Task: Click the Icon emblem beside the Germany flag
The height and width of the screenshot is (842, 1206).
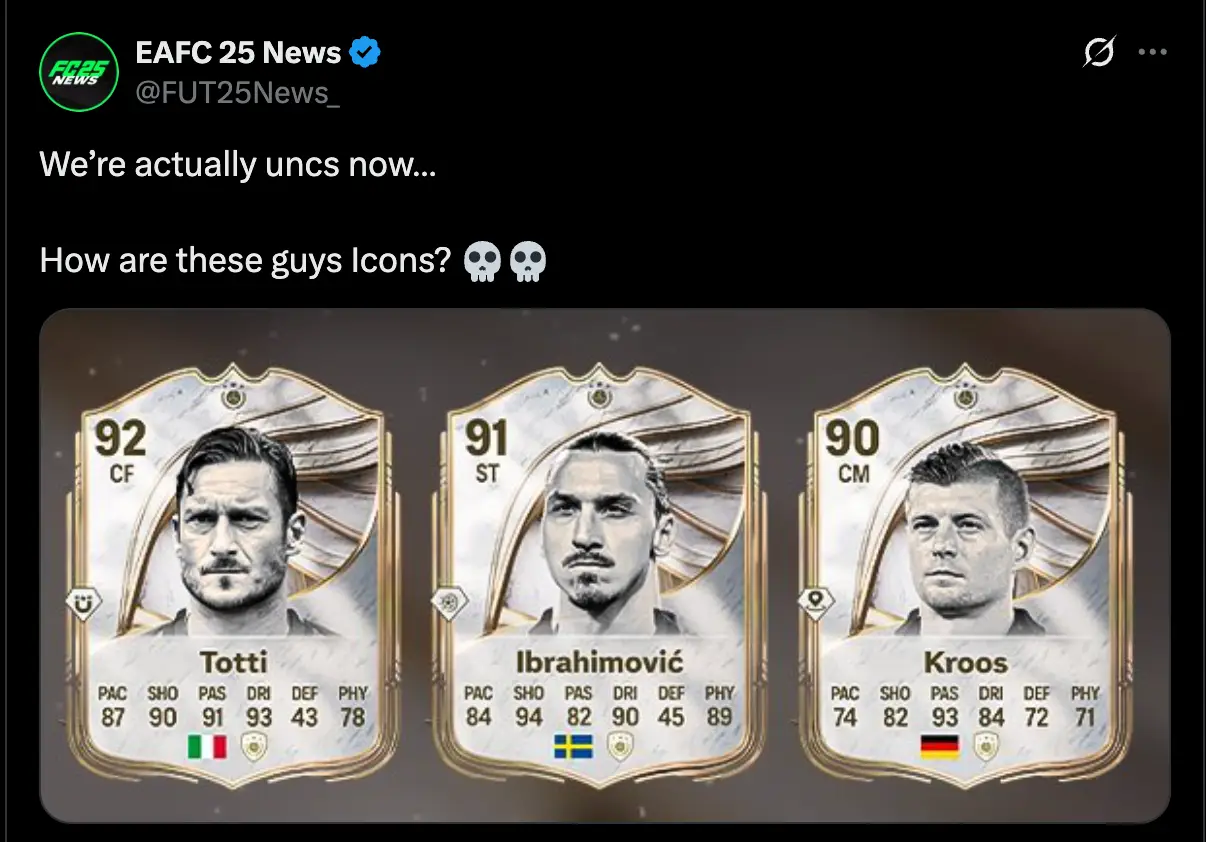Action: (987, 746)
